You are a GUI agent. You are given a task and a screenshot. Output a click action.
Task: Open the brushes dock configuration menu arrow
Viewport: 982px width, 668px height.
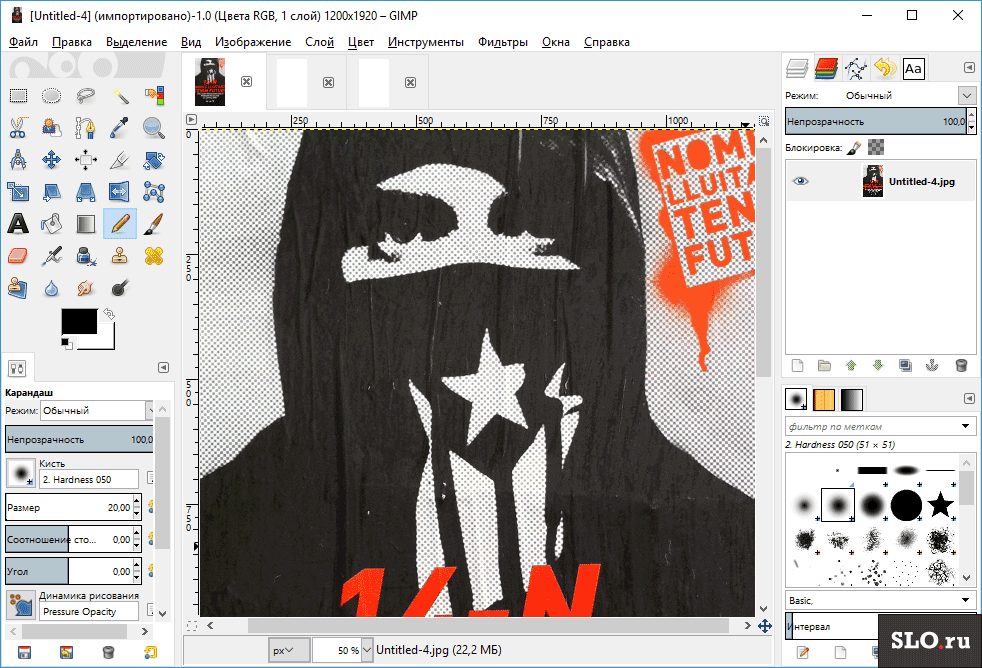pyautogui.click(x=969, y=399)
